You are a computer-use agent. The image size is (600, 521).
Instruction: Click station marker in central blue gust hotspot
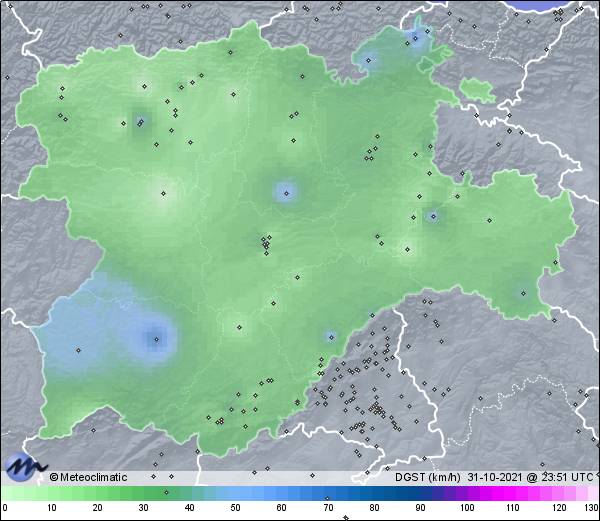pos(286,193)
